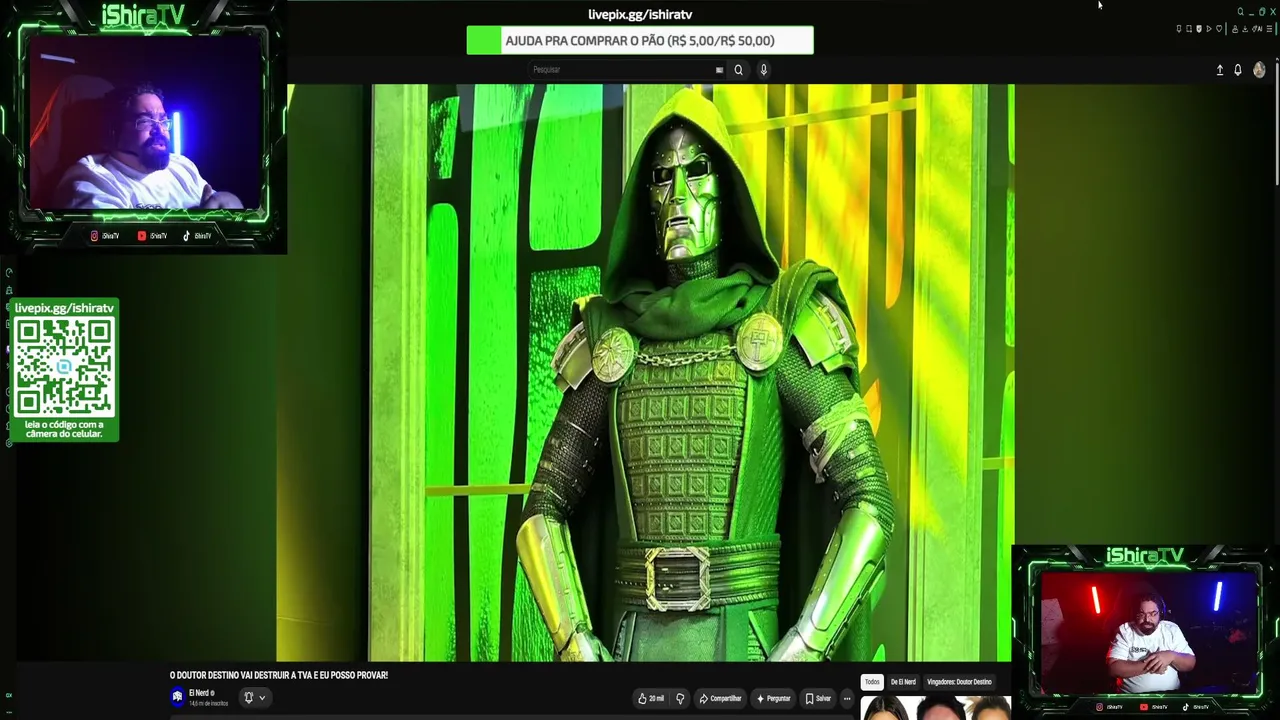Open the browser downloads icon
Image resolution: width=1280 pixels, height=720 pixels.
click(1245, 29)
